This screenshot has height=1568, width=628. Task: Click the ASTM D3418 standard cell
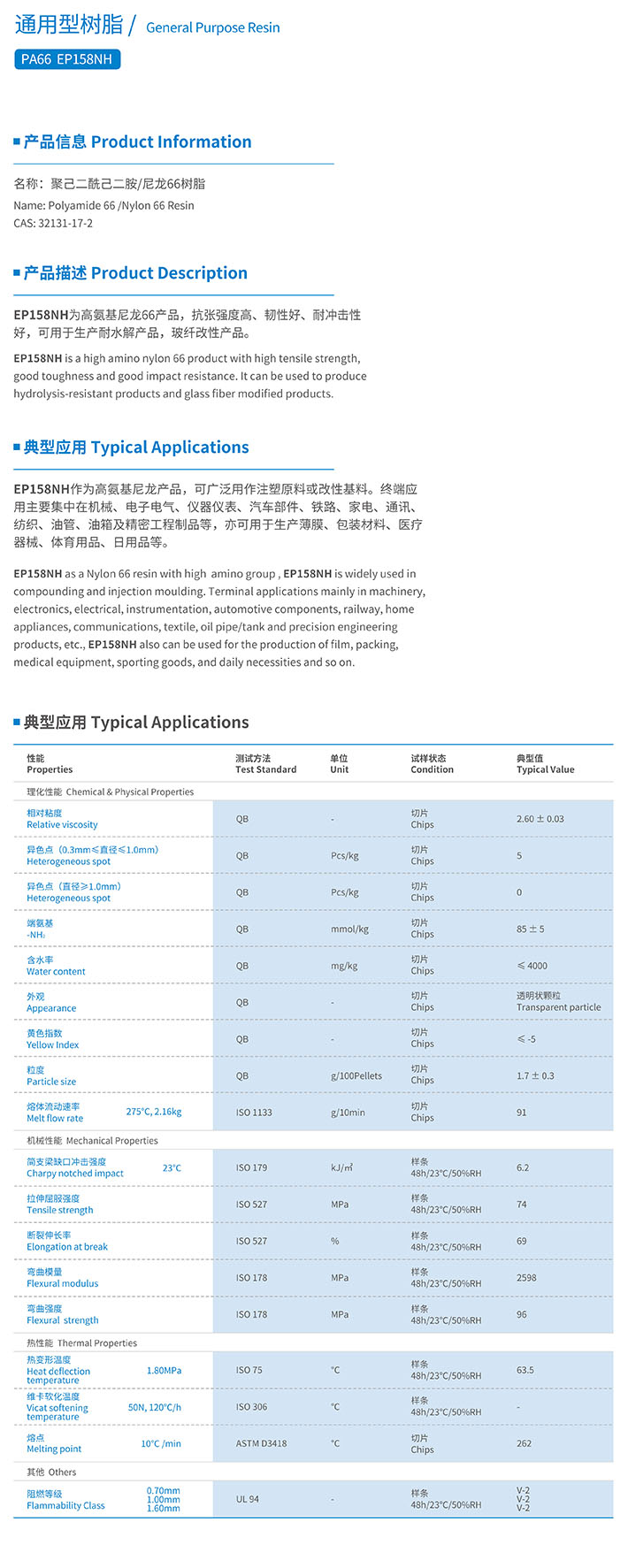[261, 1443]
